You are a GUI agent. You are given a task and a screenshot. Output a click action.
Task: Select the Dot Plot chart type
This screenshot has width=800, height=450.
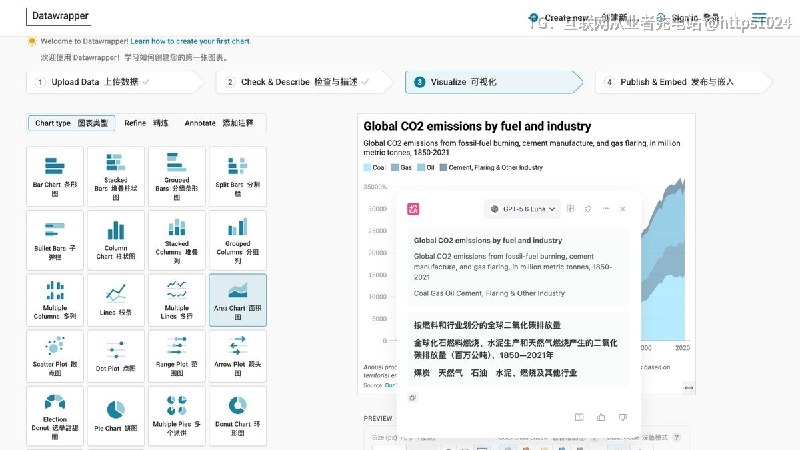[116, 356]
